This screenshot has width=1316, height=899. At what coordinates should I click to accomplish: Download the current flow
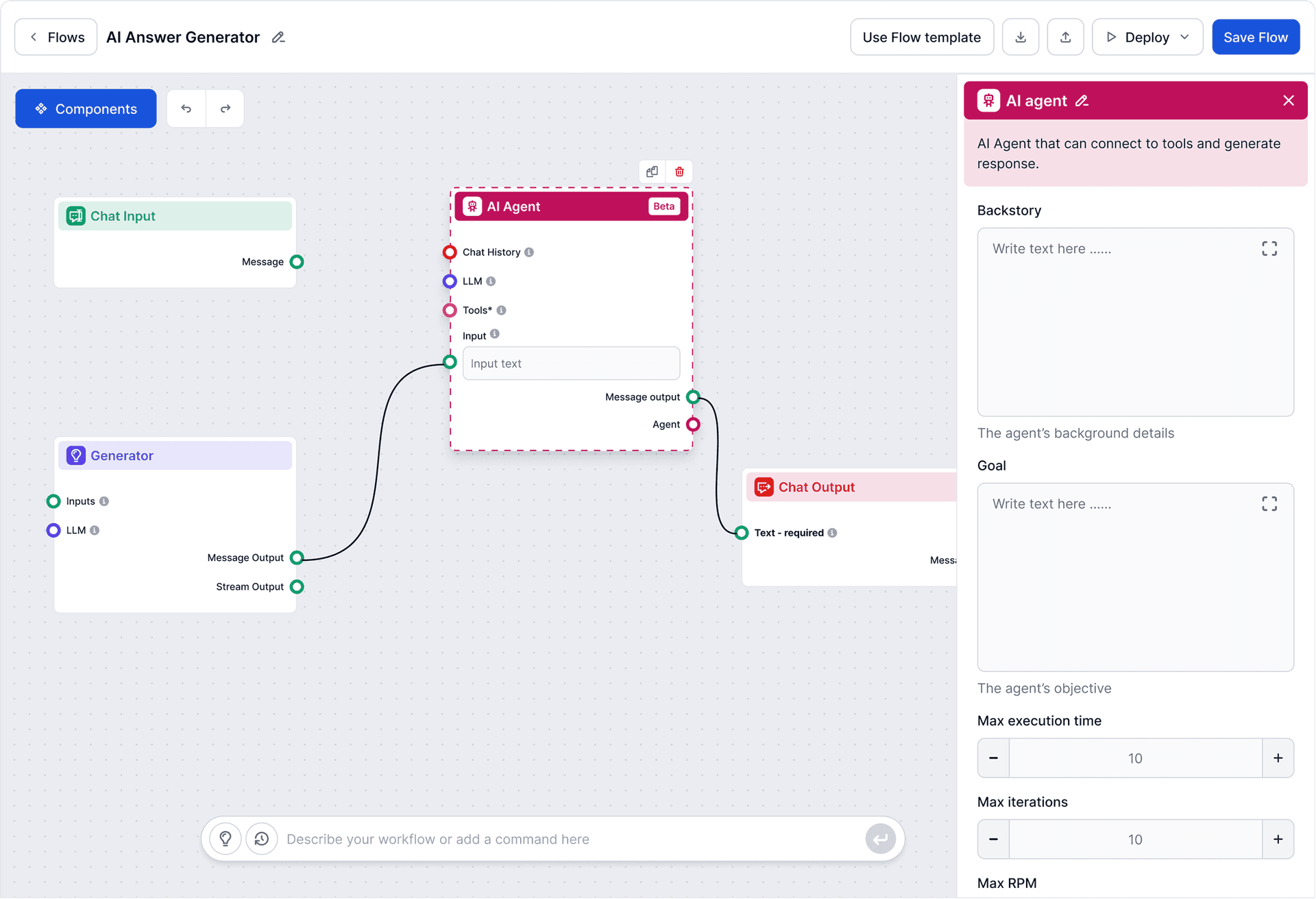[x=1020, y=36]
